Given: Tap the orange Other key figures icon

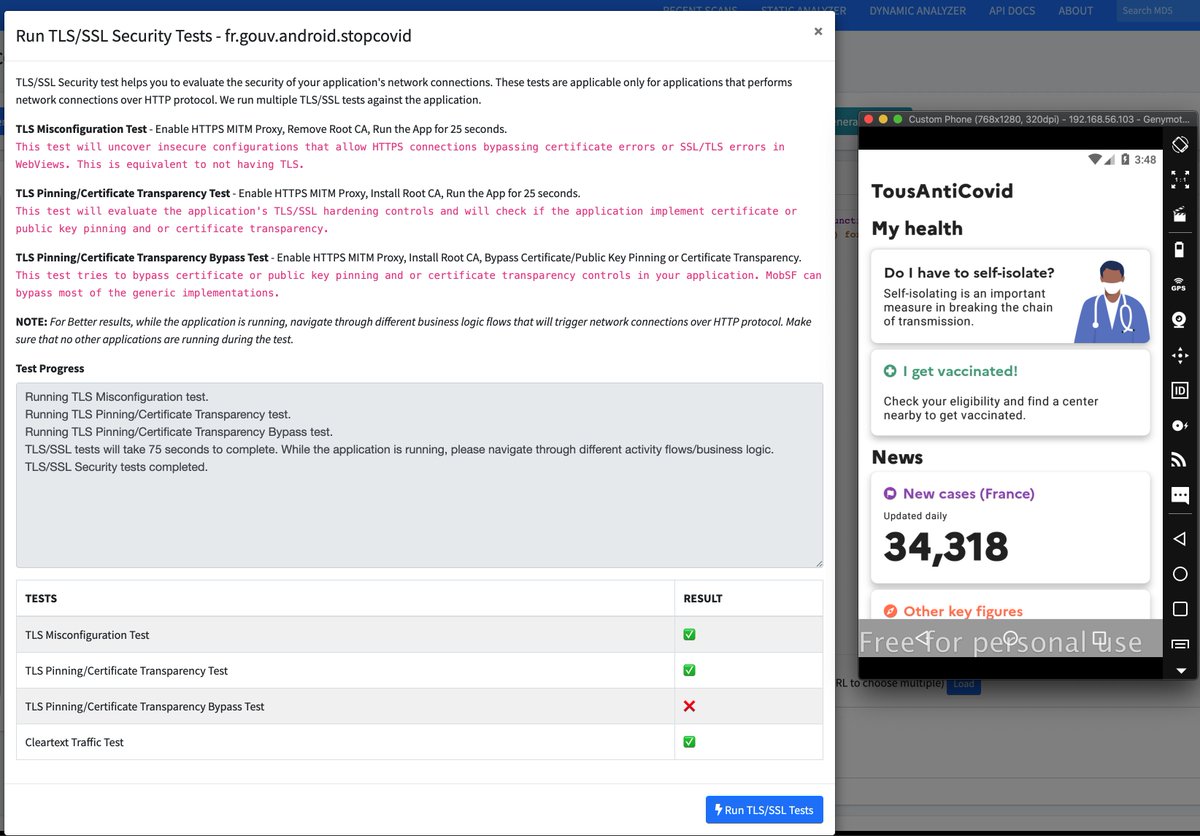Looking at the screenshot, I should tap(890, 611).
